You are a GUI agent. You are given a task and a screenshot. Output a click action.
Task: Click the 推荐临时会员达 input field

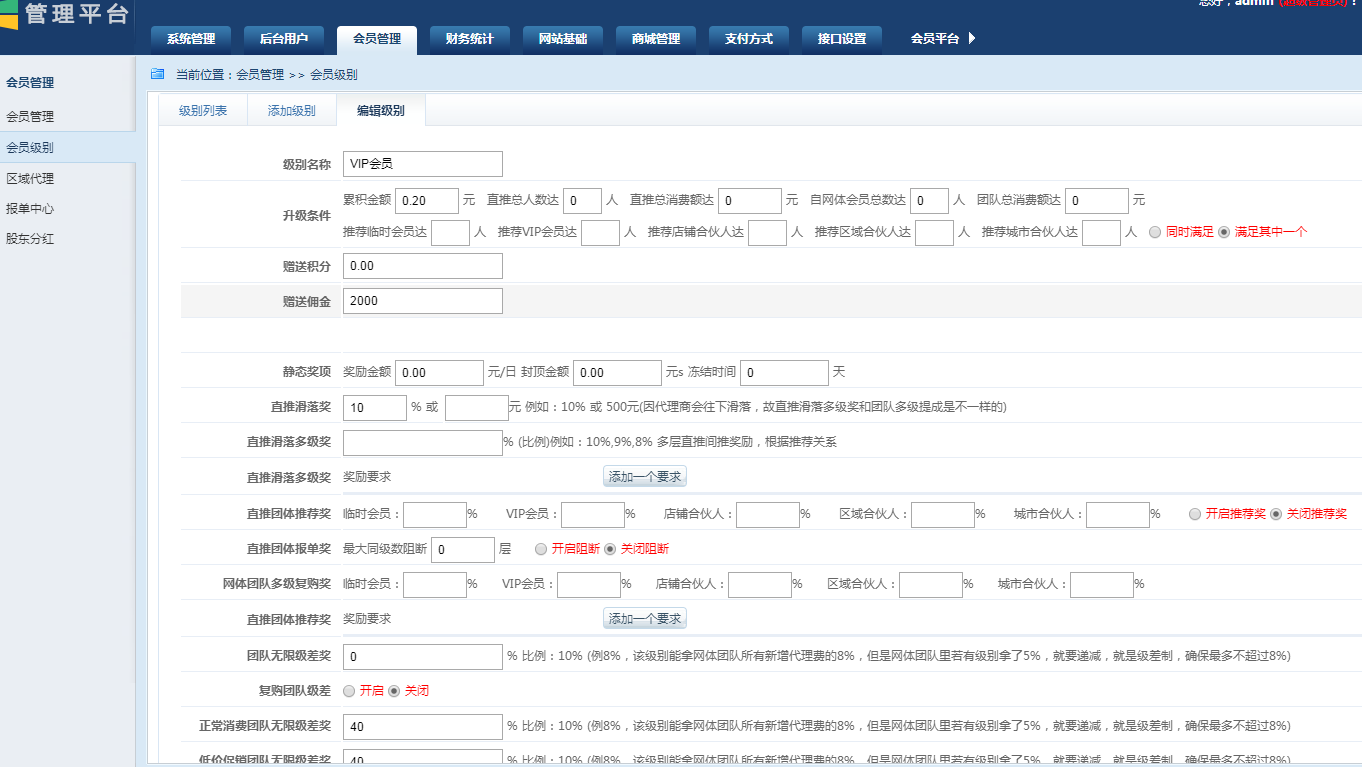tap(450, 232)
